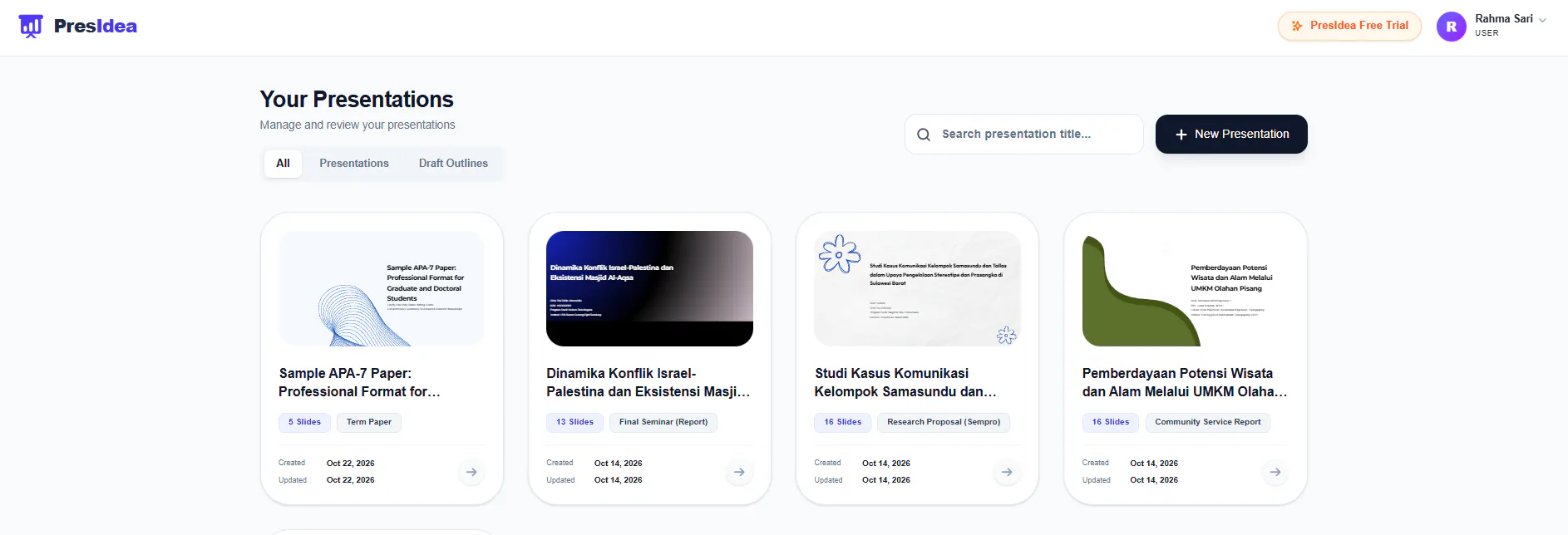
Task: Click the PresIdea brand name link
Action: pyautogui.click(x=96, y=27)
